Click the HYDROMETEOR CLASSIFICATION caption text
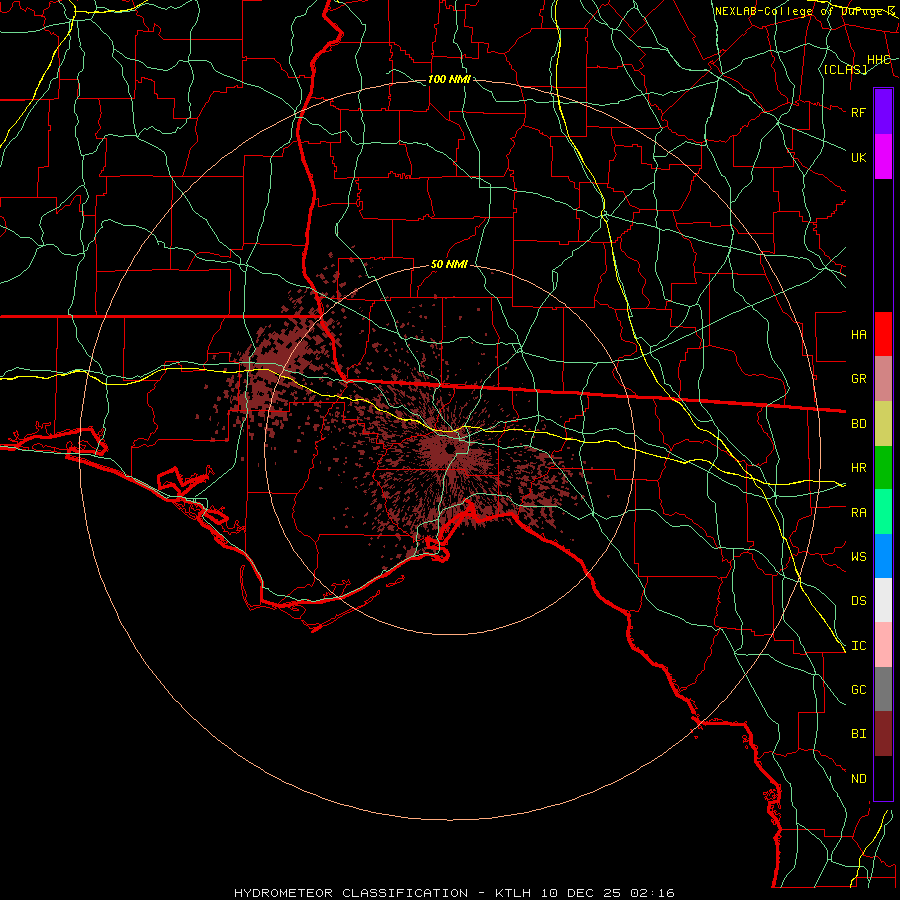The image size is (900, 900). (351, 893)
